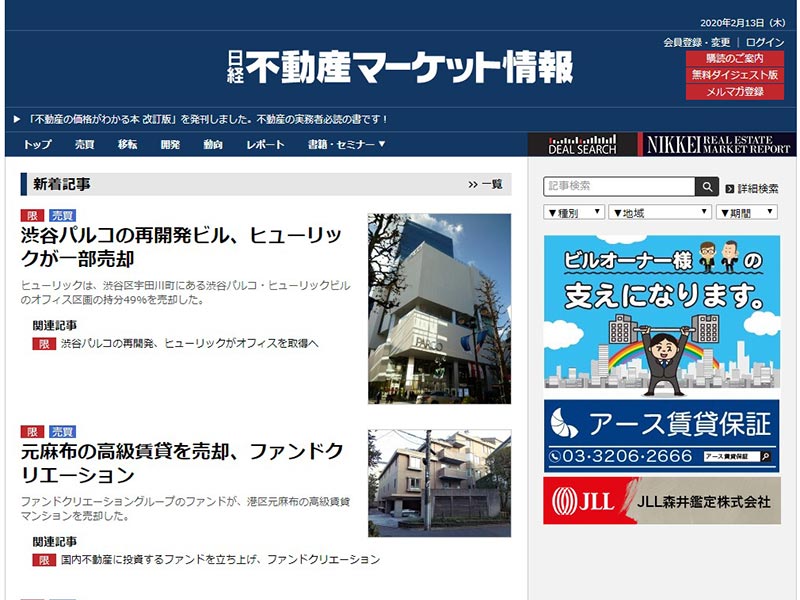Open 会員登録・変更 link
The width and height of the screenshot is (800, 600).
click(x=697, y=42)
